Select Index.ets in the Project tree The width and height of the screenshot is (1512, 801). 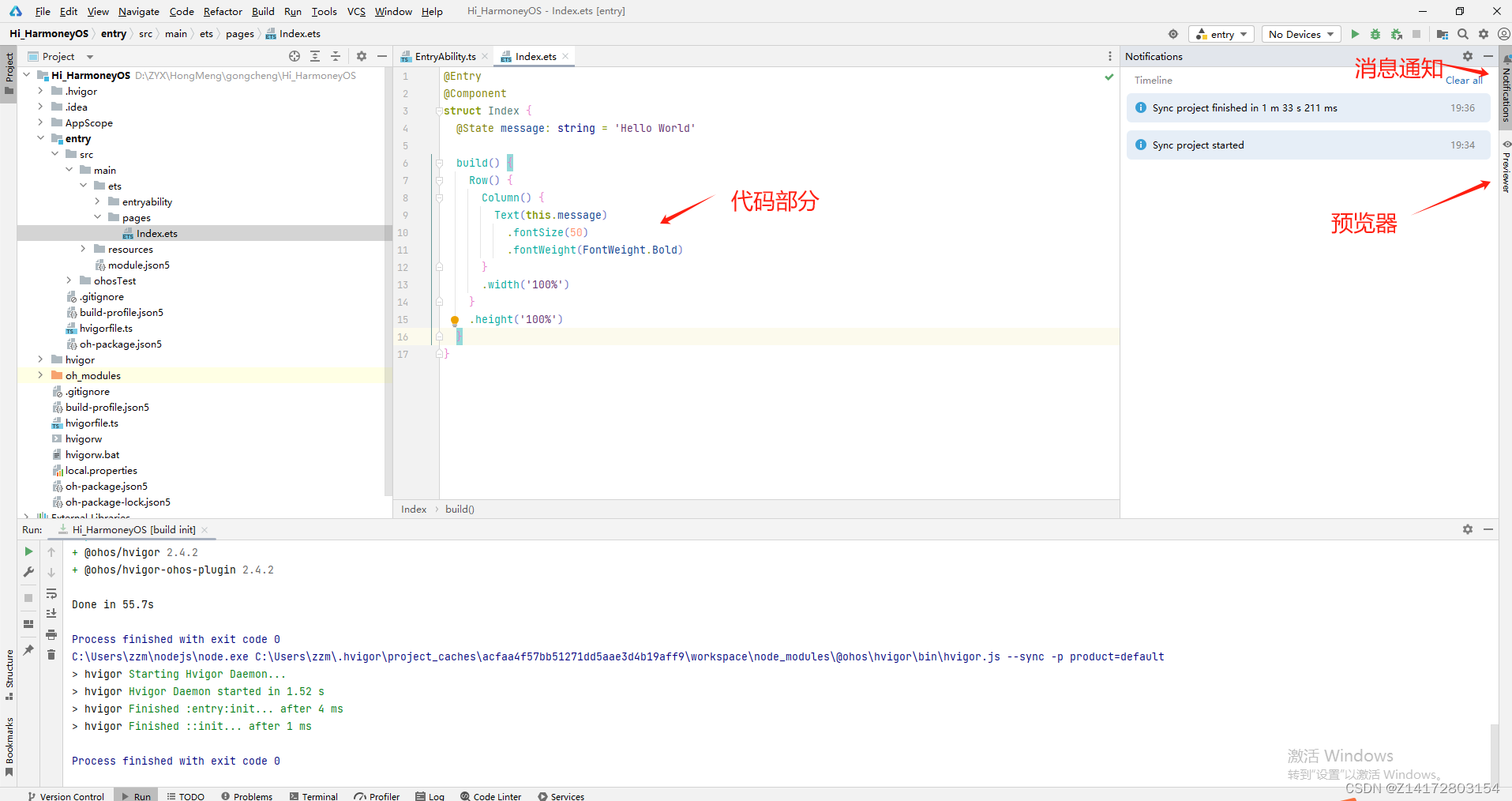coord(157,233)
